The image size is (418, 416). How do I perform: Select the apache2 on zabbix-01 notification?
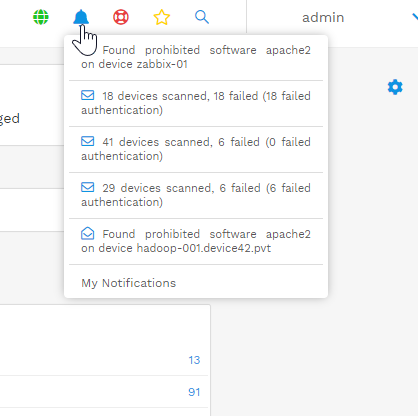click(x=196, y=57)
